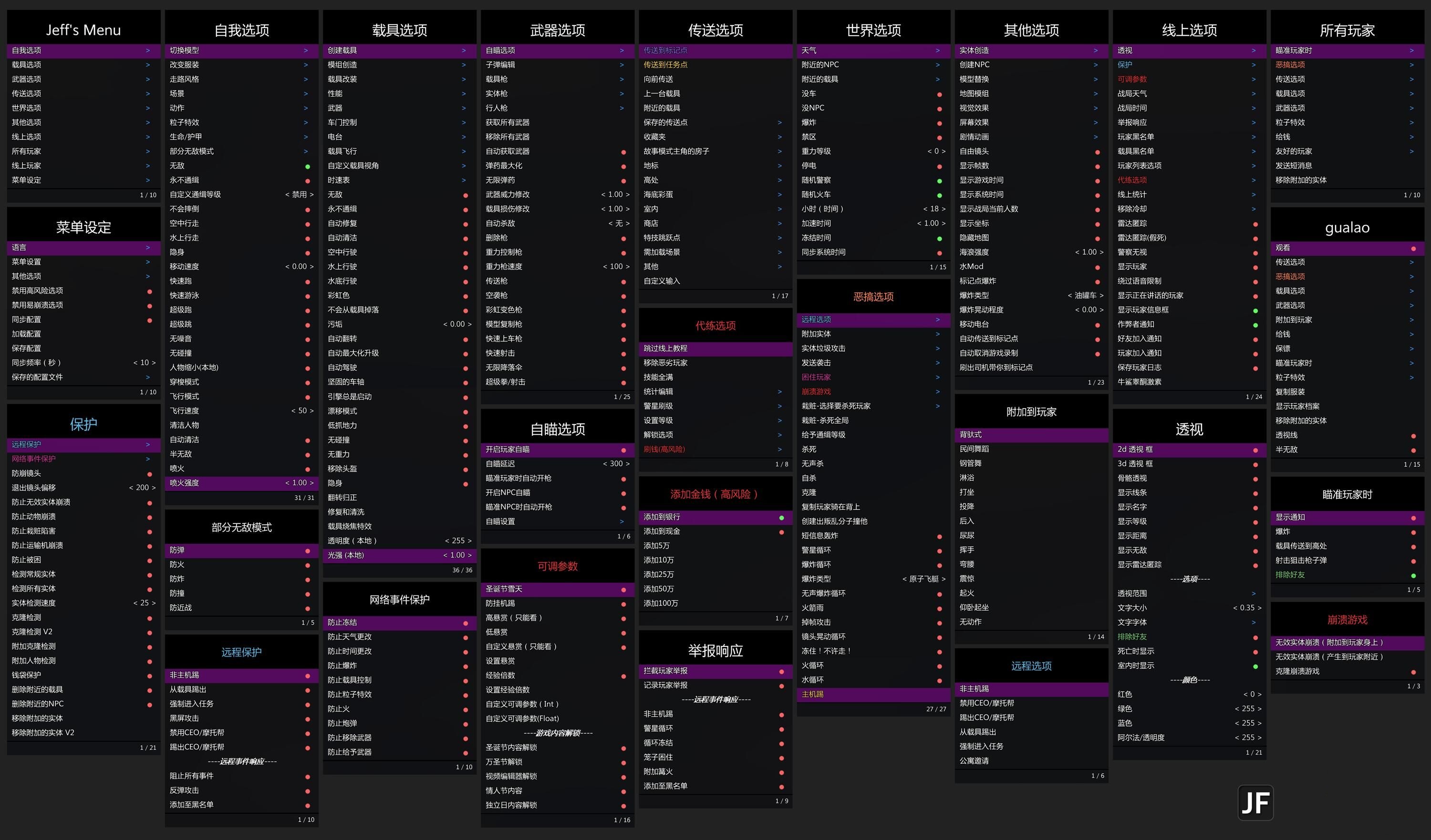
Task: Adjust 移动速度 value in 自我选项
Action: tap(299, 267)
